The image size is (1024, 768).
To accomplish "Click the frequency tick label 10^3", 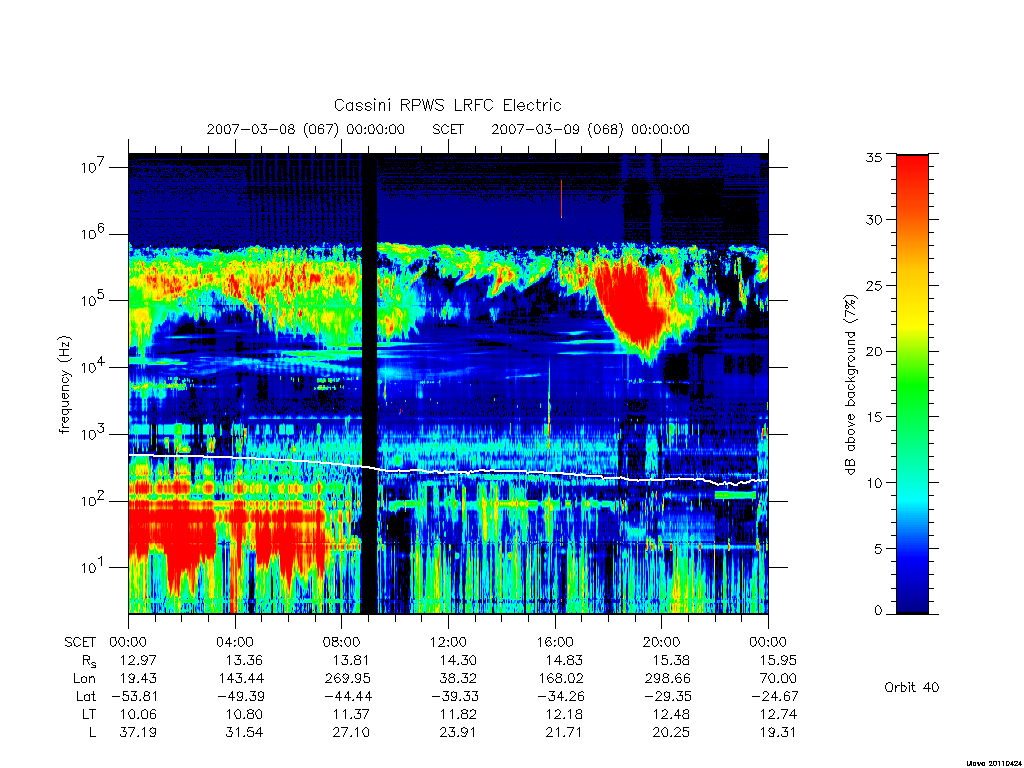I will [91, 433].
